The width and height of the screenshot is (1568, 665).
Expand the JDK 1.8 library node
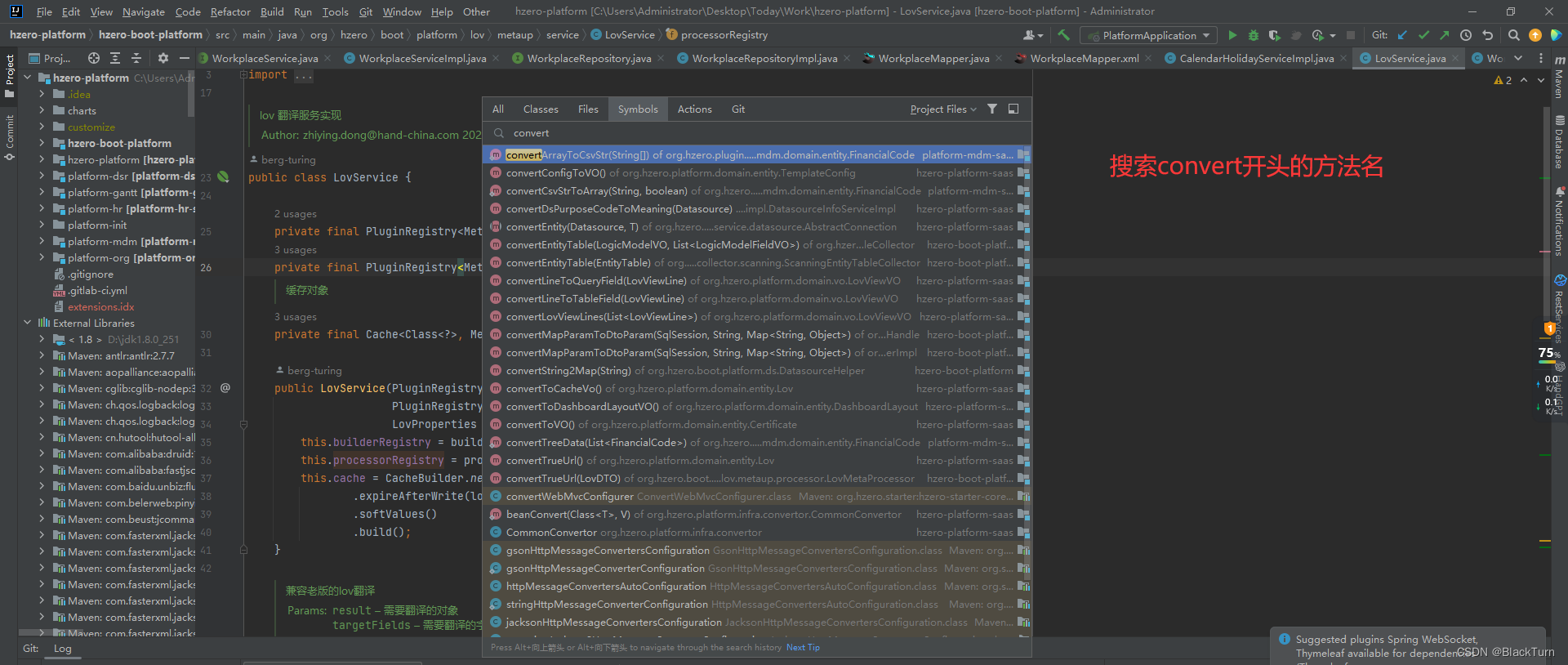[x=42, y=339]
